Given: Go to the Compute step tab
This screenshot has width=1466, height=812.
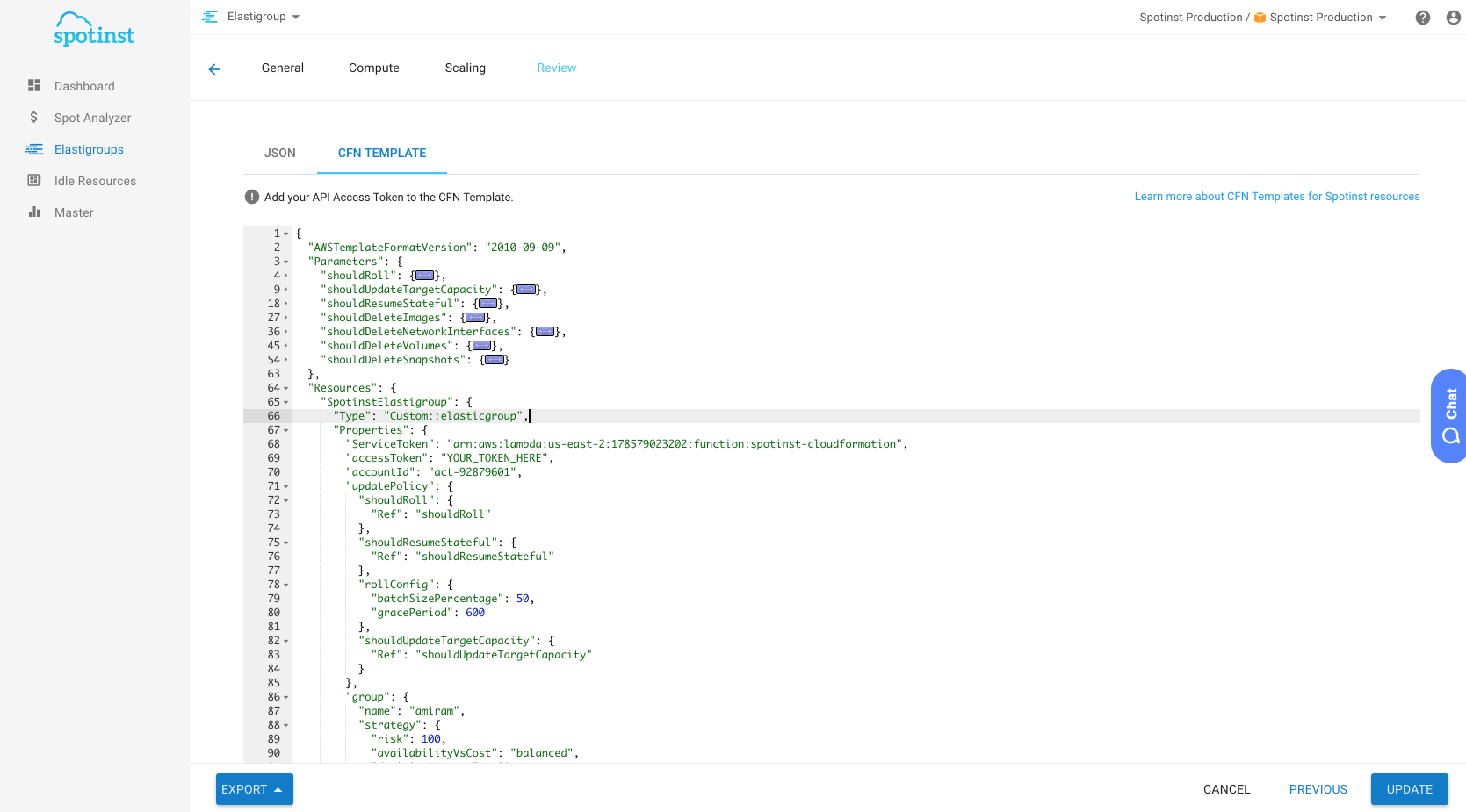Looking at the screenshot, I should (x=373, y=68).
